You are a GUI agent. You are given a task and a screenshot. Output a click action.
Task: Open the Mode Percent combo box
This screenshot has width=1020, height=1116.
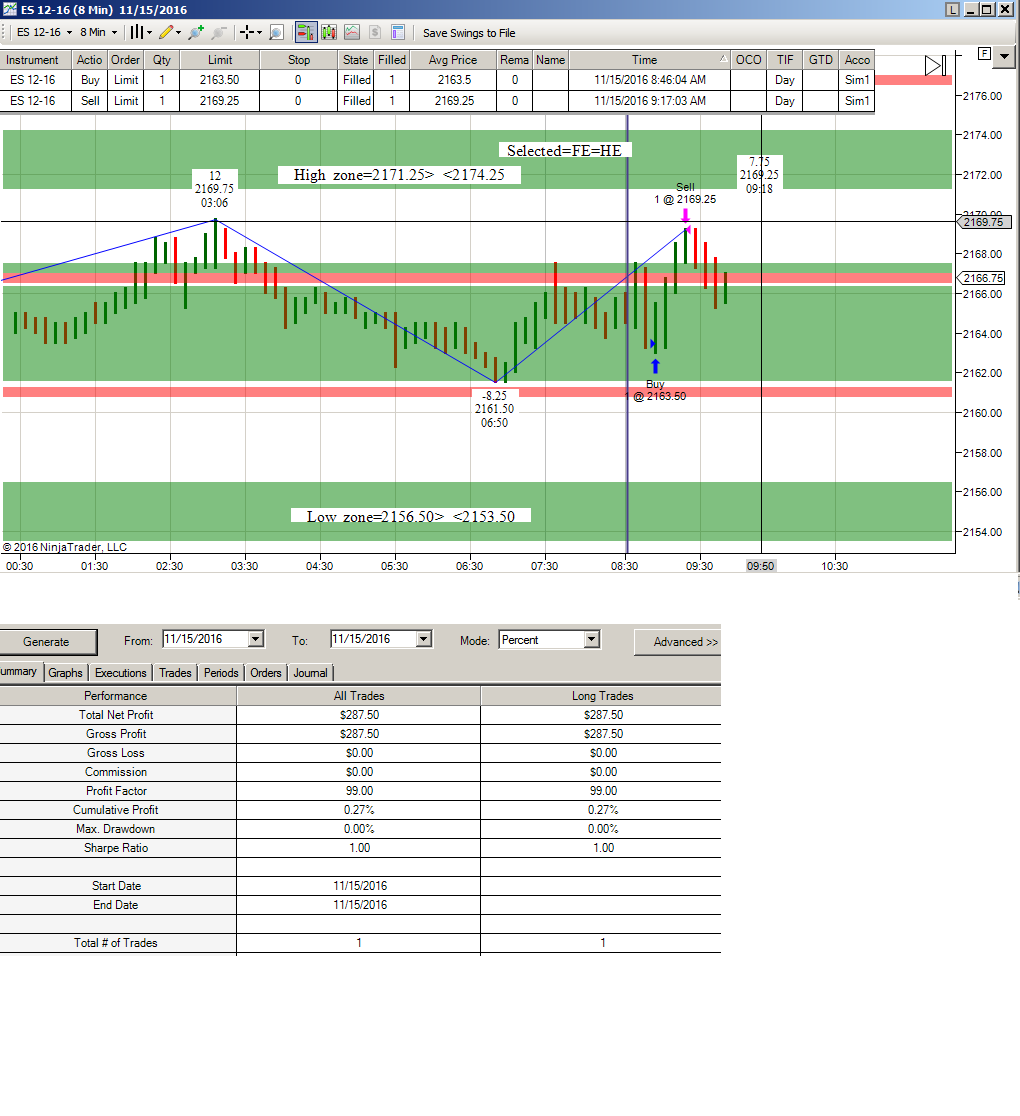550,640
